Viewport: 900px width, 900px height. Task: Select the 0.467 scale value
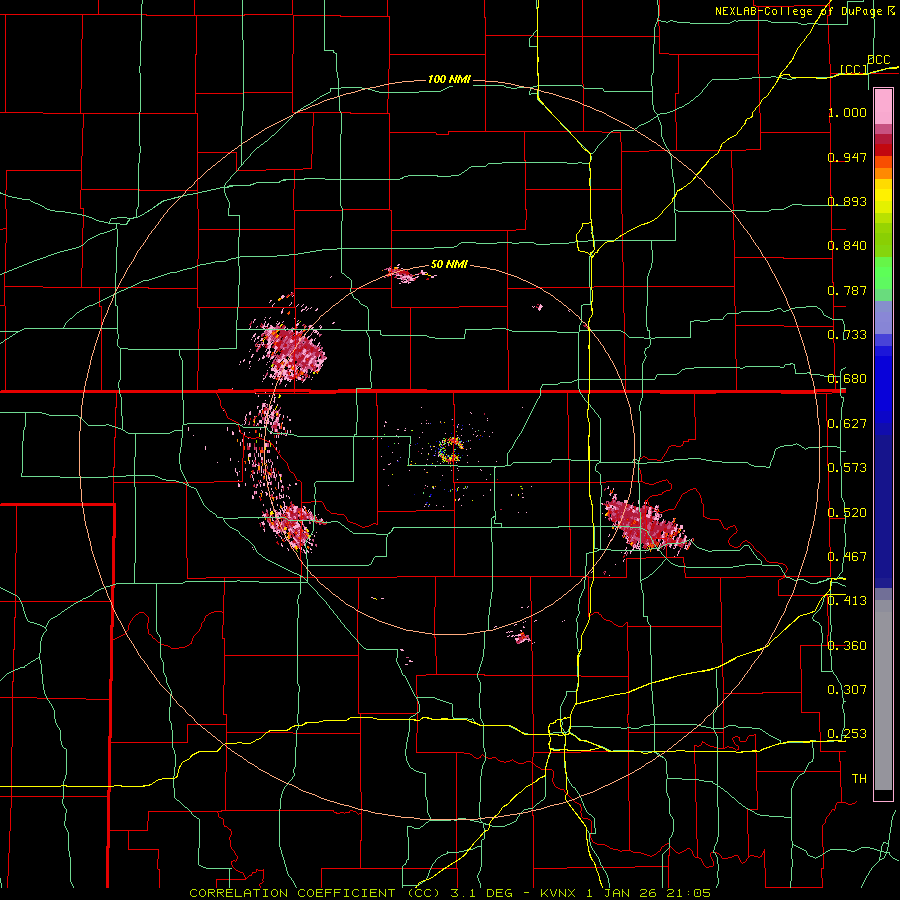(847, 557)
